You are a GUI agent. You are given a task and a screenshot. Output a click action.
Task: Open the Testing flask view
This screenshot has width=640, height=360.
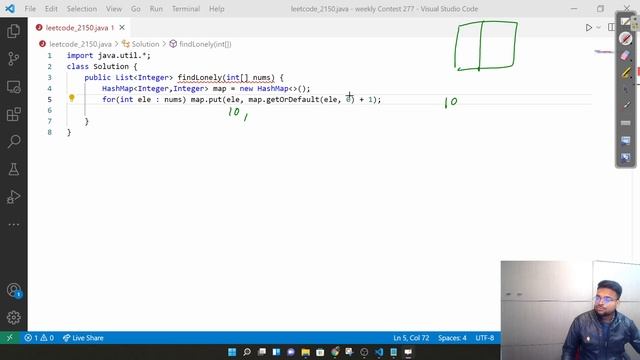click(x=13, y=169)
